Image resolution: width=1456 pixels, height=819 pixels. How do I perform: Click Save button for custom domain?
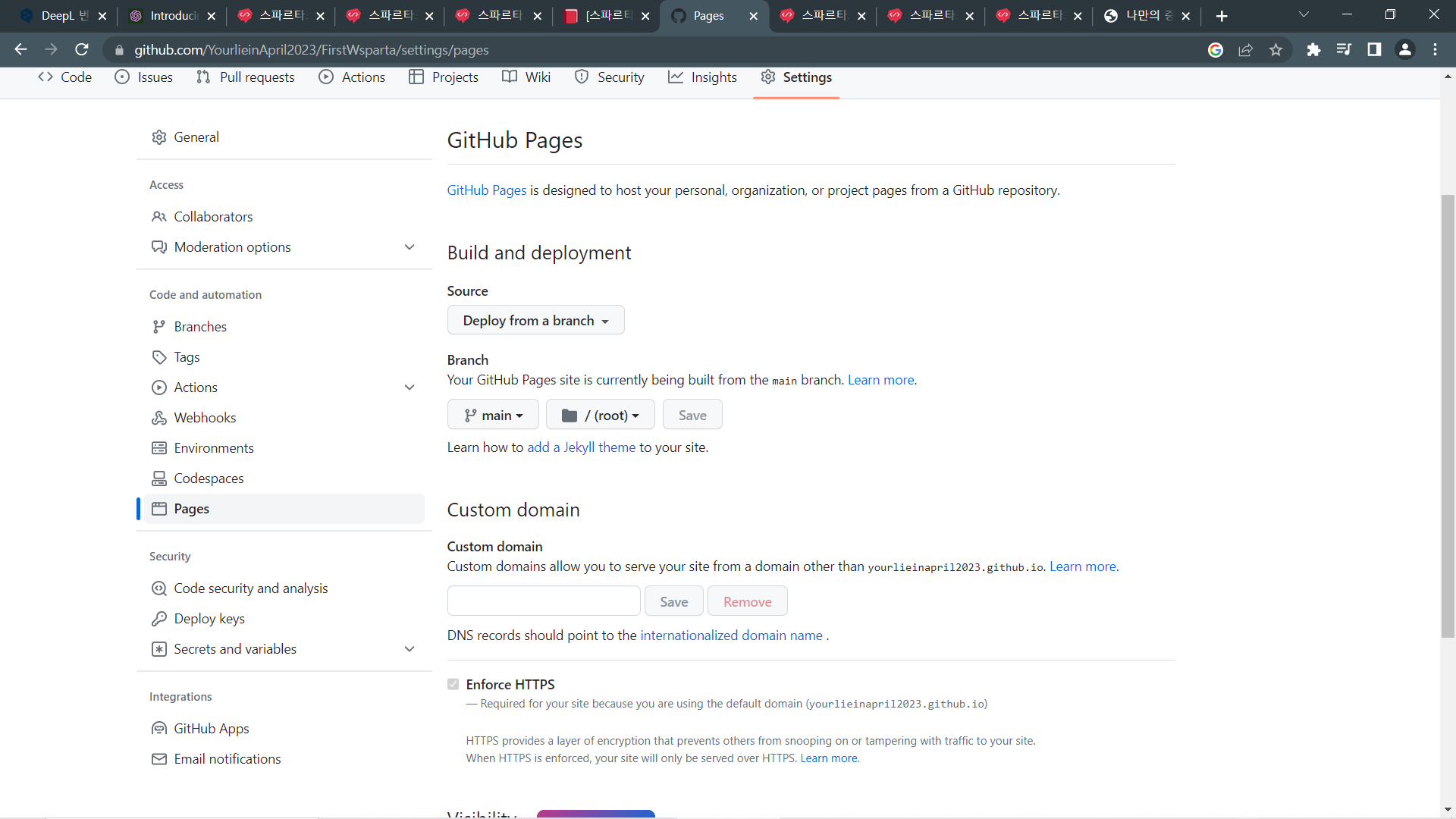click(674, 601)
